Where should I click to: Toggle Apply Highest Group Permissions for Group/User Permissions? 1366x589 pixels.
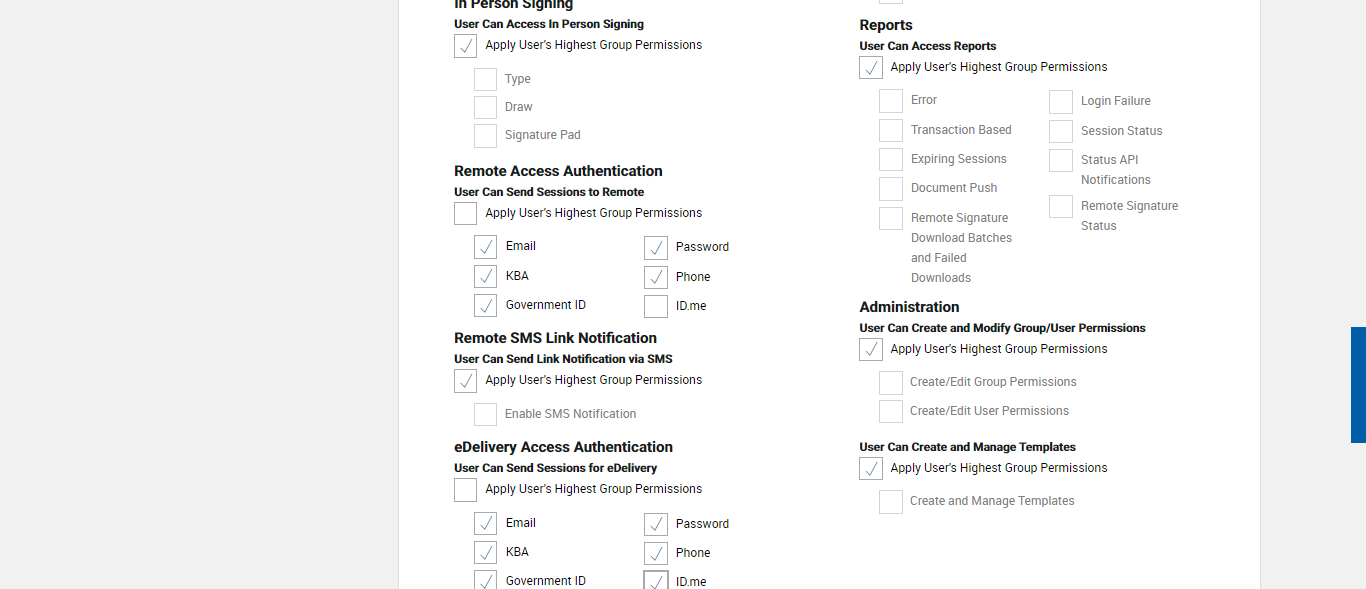click(x=871, y=350)
